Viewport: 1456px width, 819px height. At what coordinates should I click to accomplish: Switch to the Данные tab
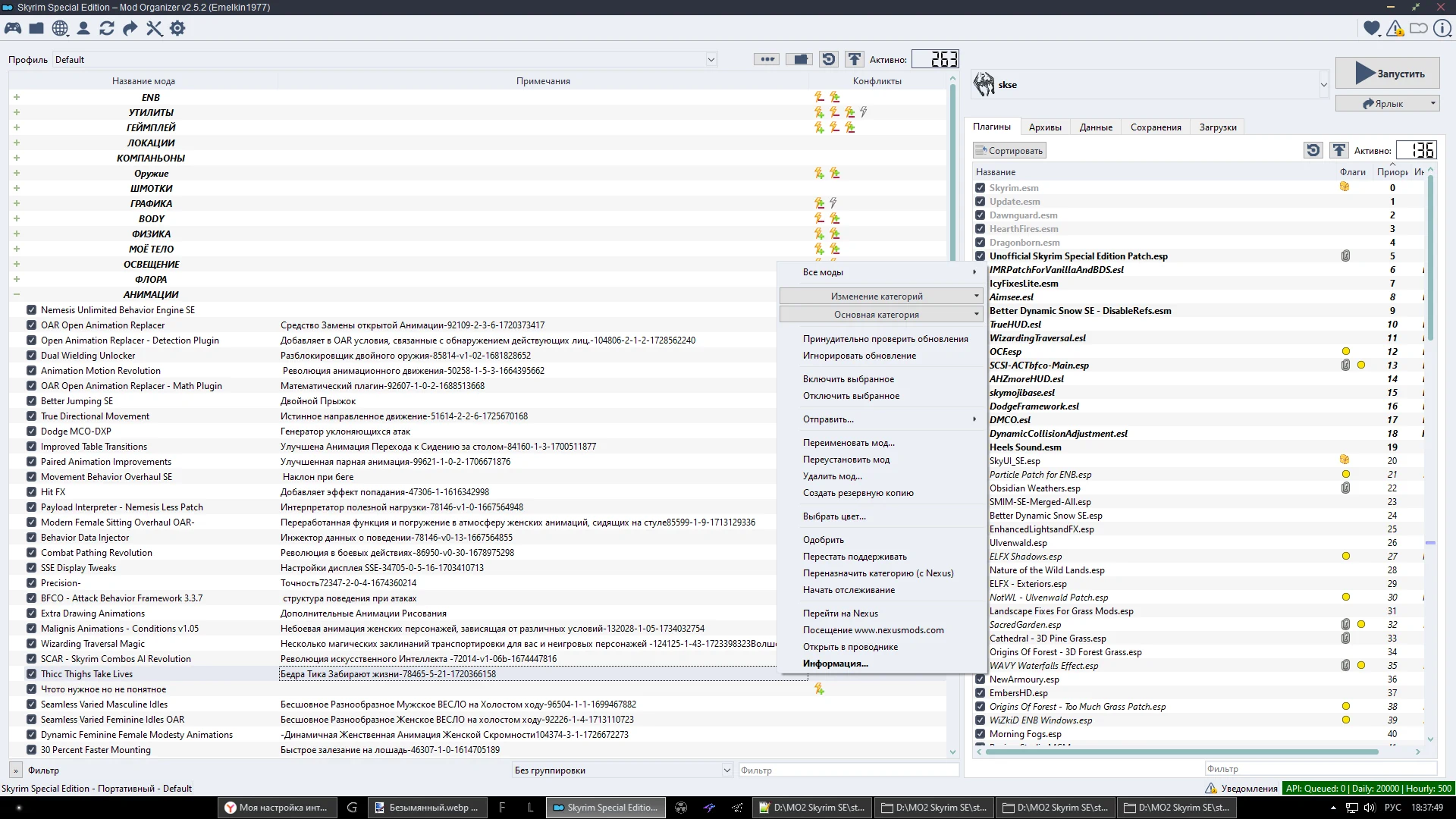1096,127
